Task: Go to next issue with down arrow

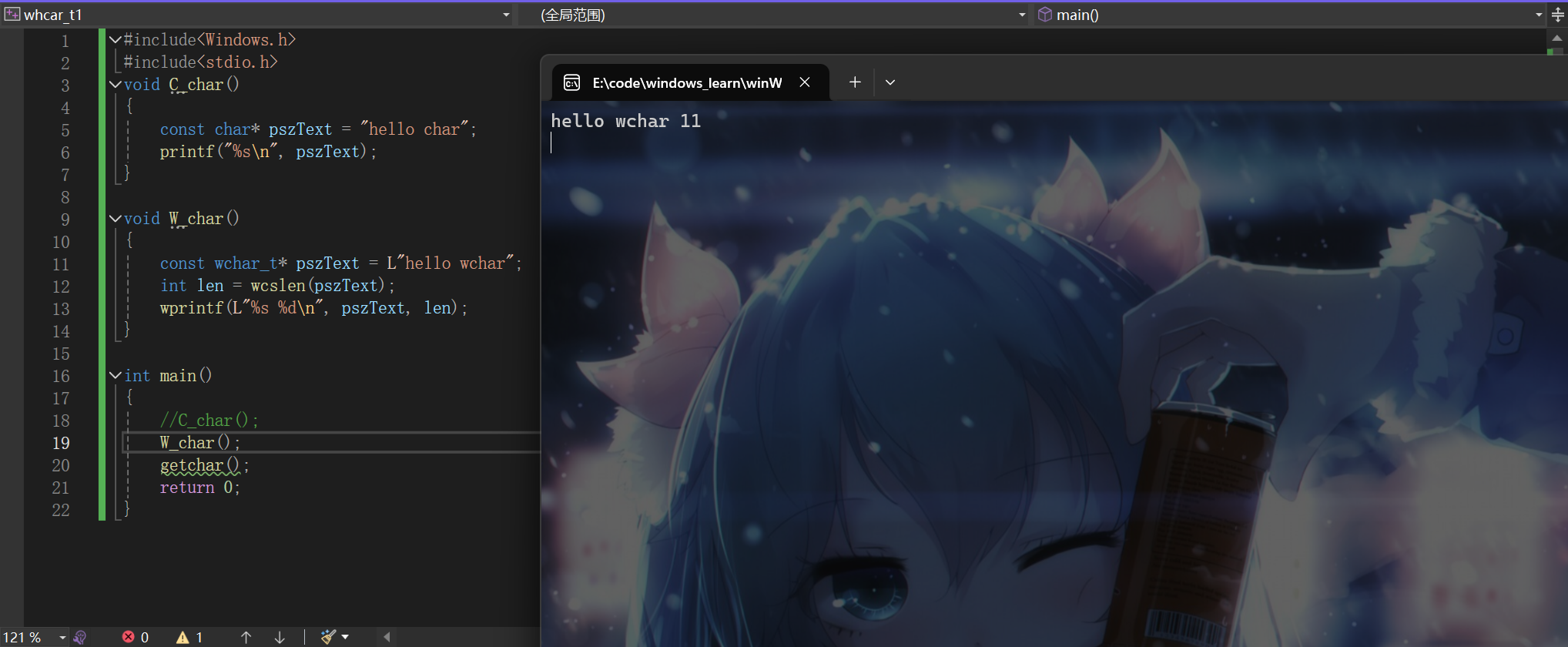Action: [280, 637]
